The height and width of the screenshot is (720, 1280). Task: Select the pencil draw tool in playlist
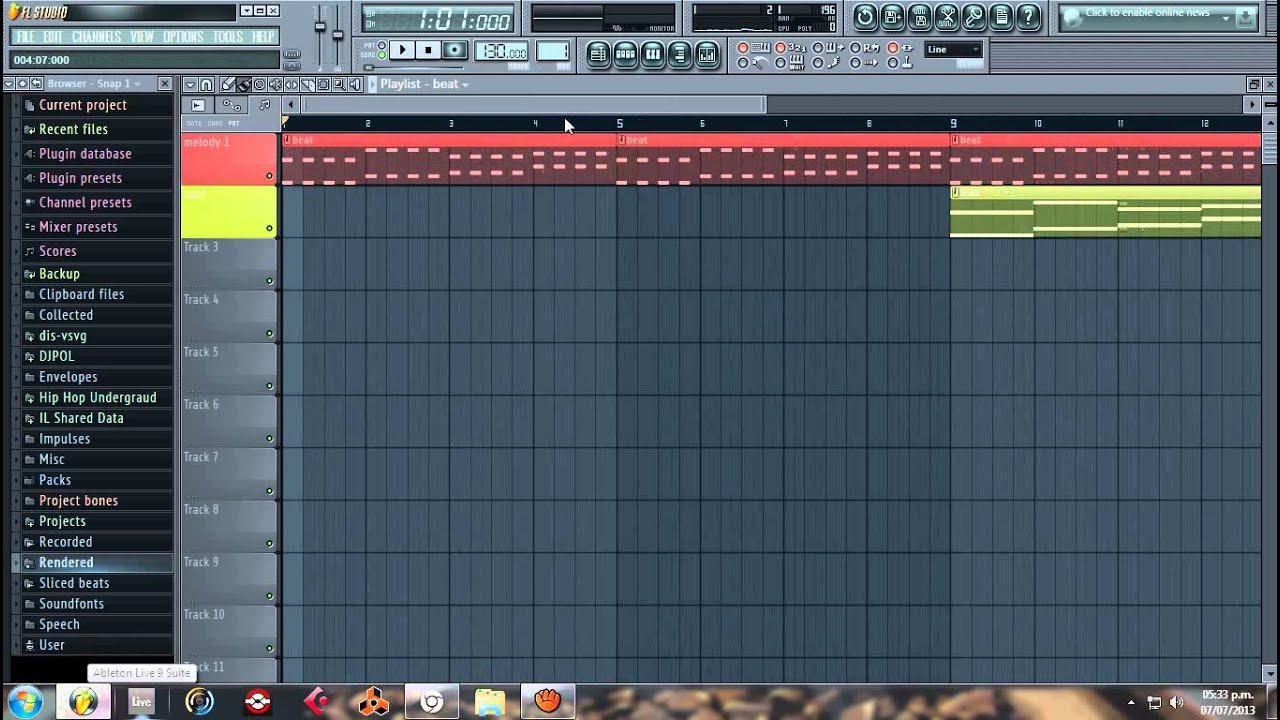[228, 84]
